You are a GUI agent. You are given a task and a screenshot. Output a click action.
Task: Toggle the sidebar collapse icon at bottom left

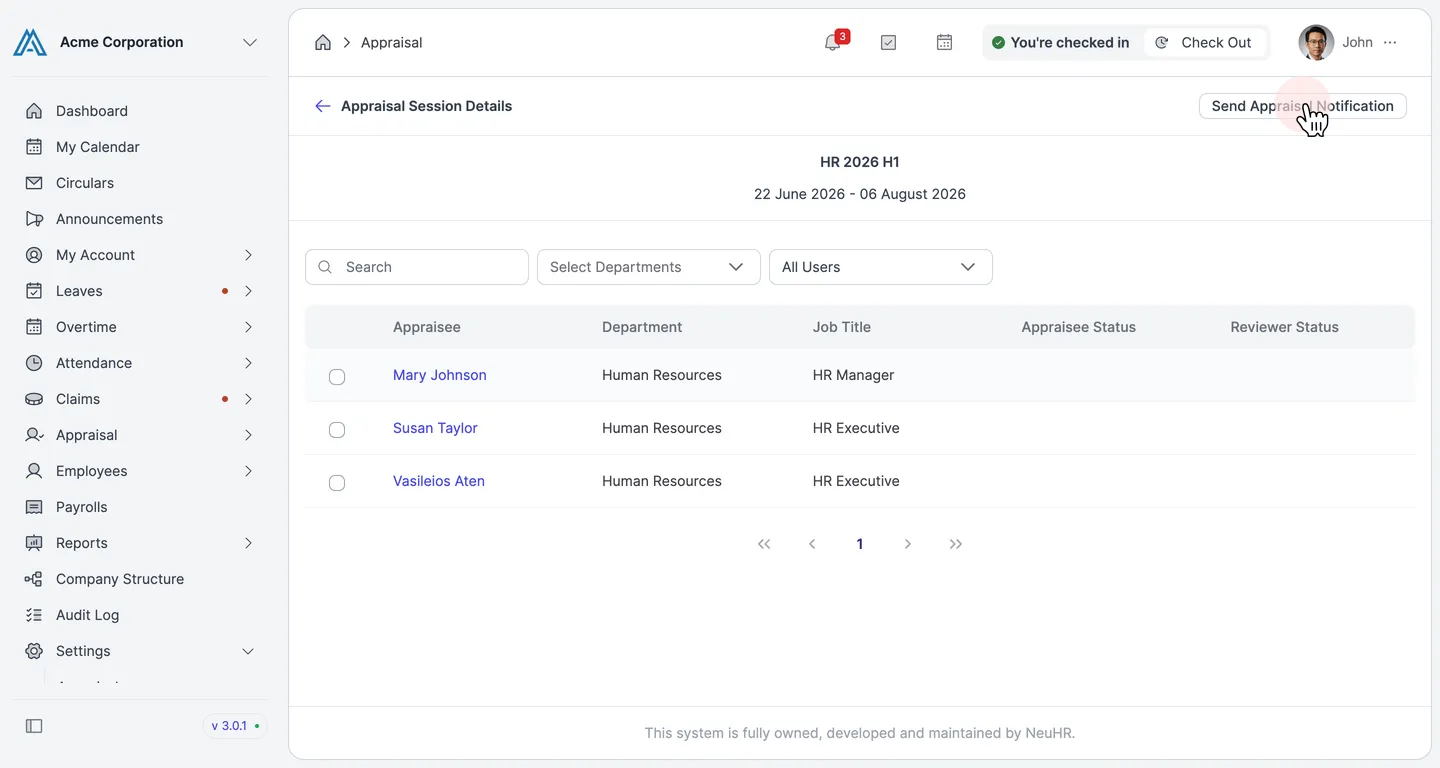(34, 726)
